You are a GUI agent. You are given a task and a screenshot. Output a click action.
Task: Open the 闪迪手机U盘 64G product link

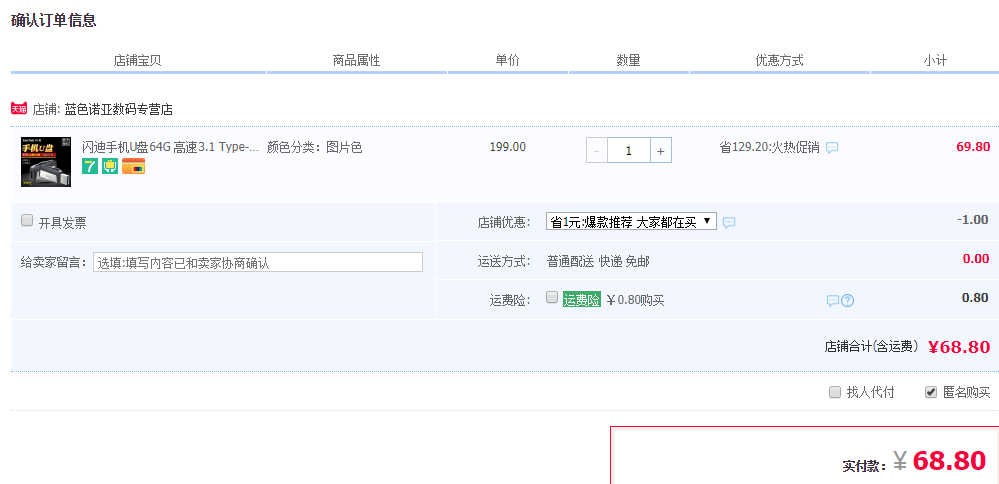point(171,147)
